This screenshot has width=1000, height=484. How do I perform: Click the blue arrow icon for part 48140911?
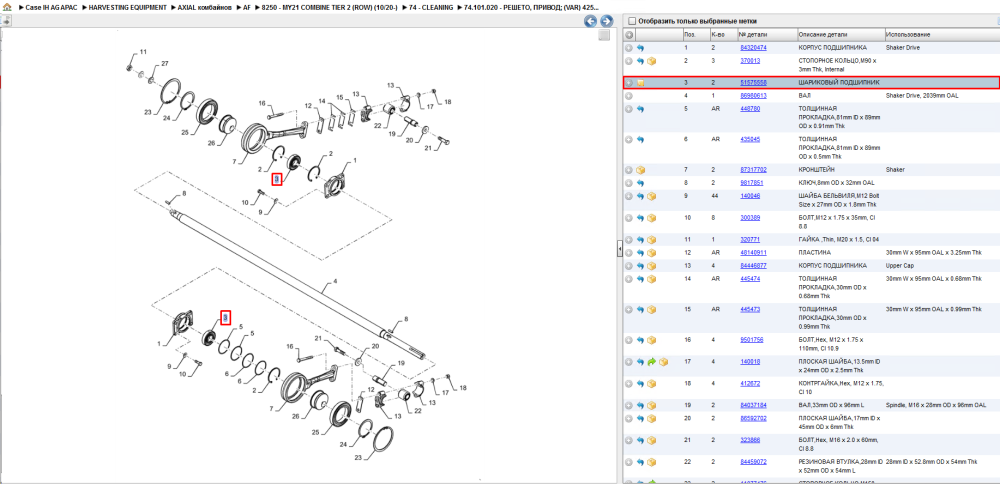(x=640, y=253)
